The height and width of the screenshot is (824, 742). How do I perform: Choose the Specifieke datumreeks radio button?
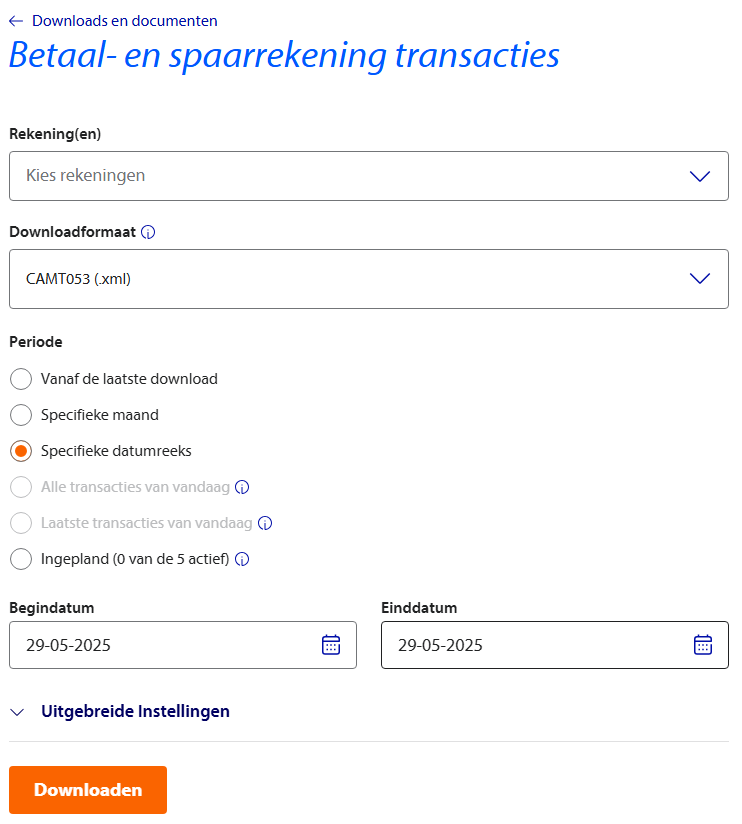pyautogui.click(x=21, y=451)
